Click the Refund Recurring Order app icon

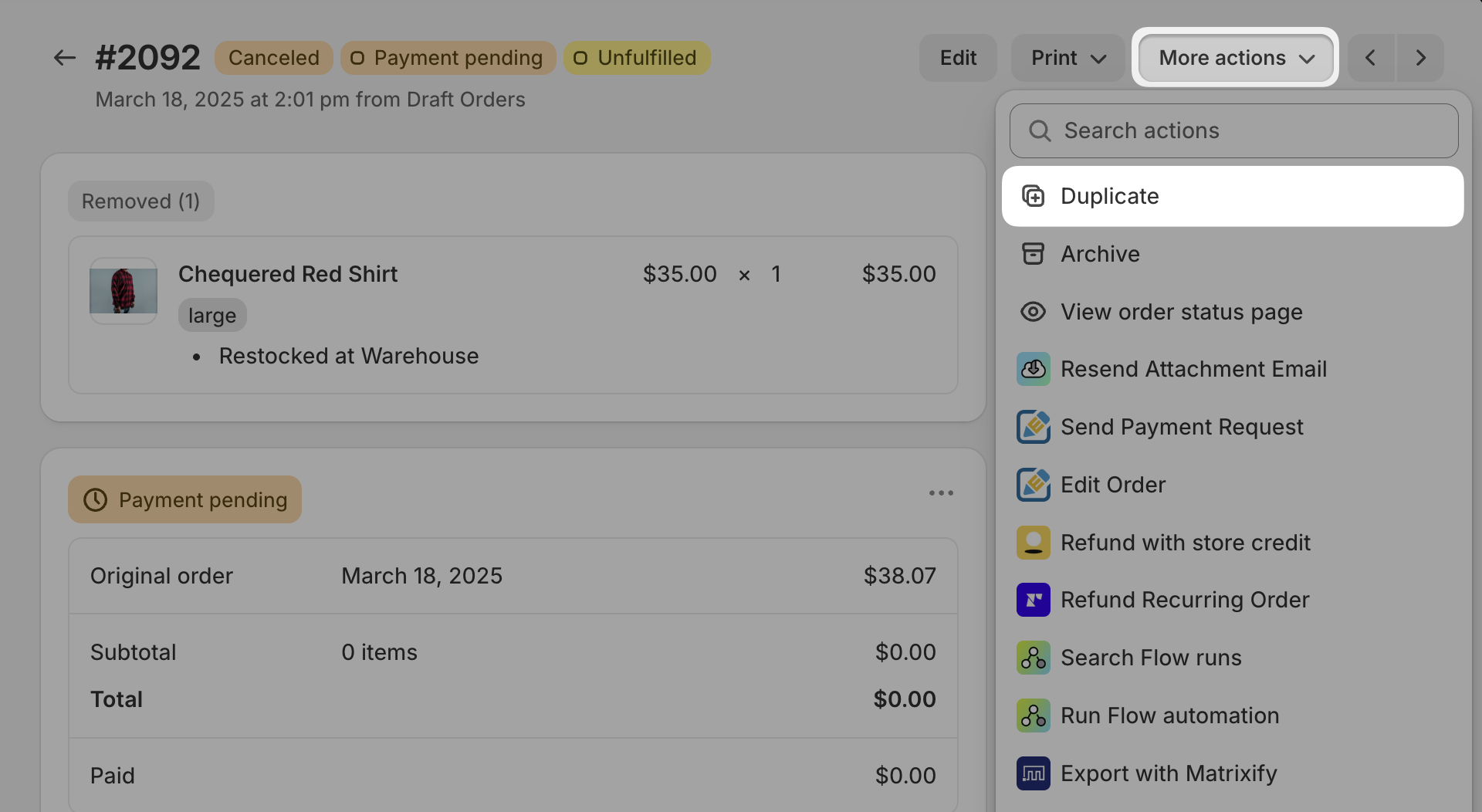point(1033,600)
